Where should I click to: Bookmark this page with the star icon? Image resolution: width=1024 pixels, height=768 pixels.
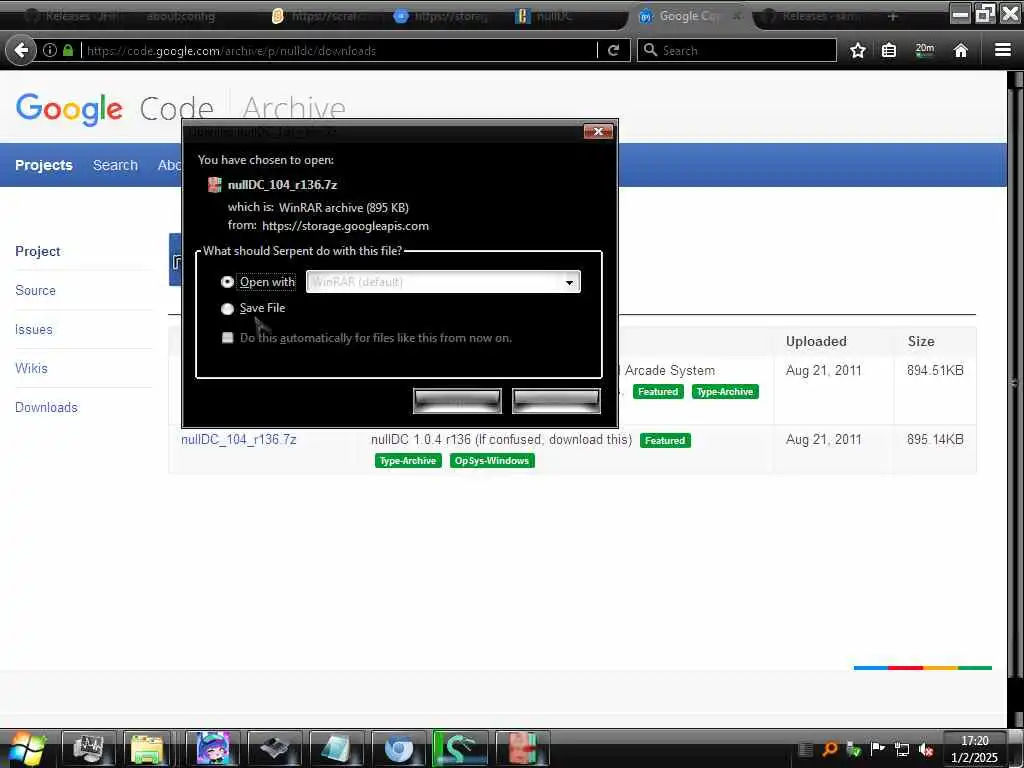tap(857, 50)
